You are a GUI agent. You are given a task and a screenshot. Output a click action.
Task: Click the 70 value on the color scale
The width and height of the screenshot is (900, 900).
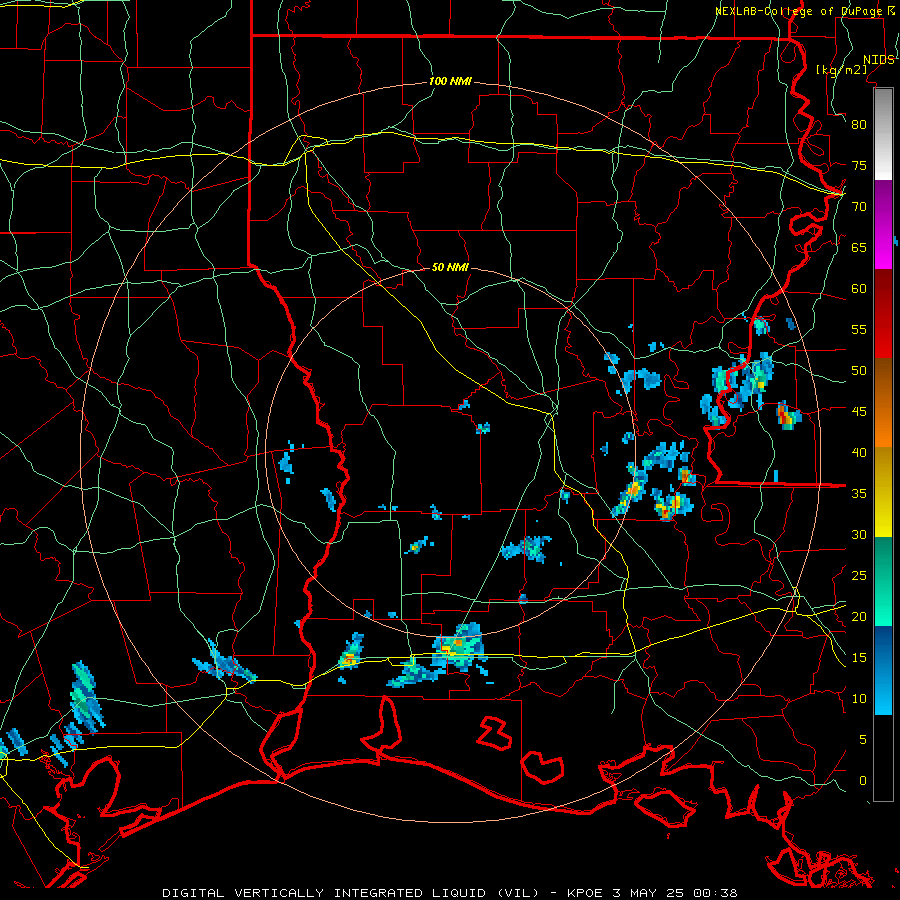(859, 207)
